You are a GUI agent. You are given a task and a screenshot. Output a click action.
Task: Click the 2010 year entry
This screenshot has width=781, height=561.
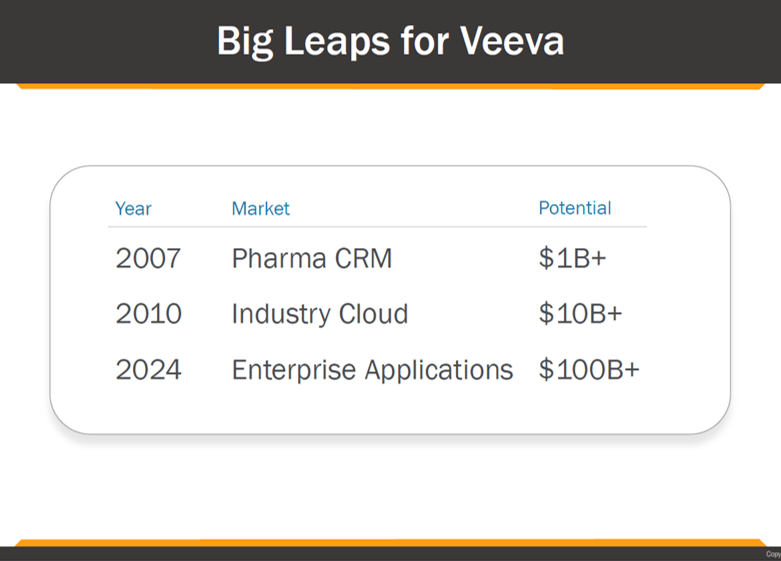click(148, 313)
